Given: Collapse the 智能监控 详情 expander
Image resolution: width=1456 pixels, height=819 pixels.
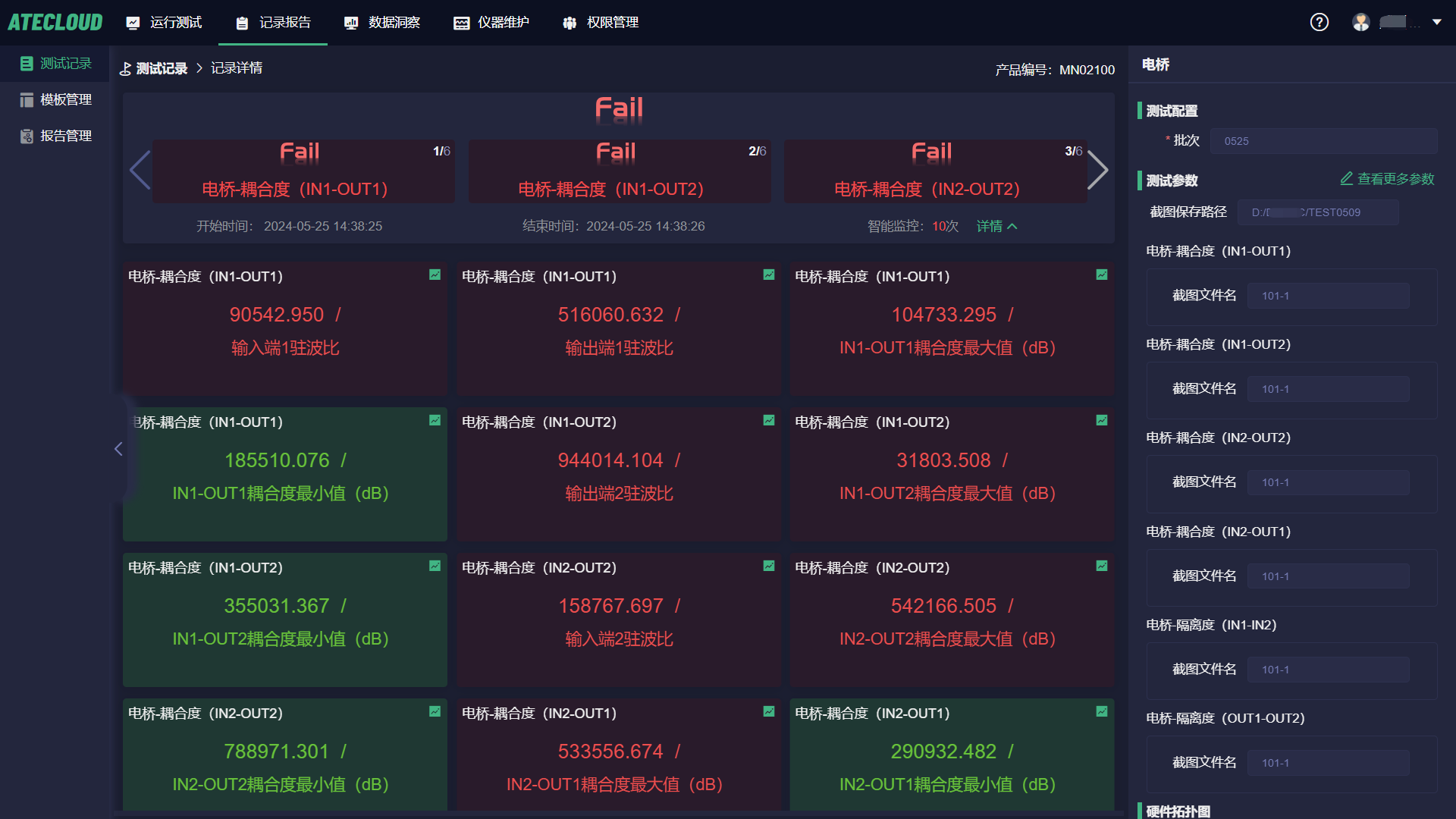Looking at the screenshot, I should click(x=996, y=226).
